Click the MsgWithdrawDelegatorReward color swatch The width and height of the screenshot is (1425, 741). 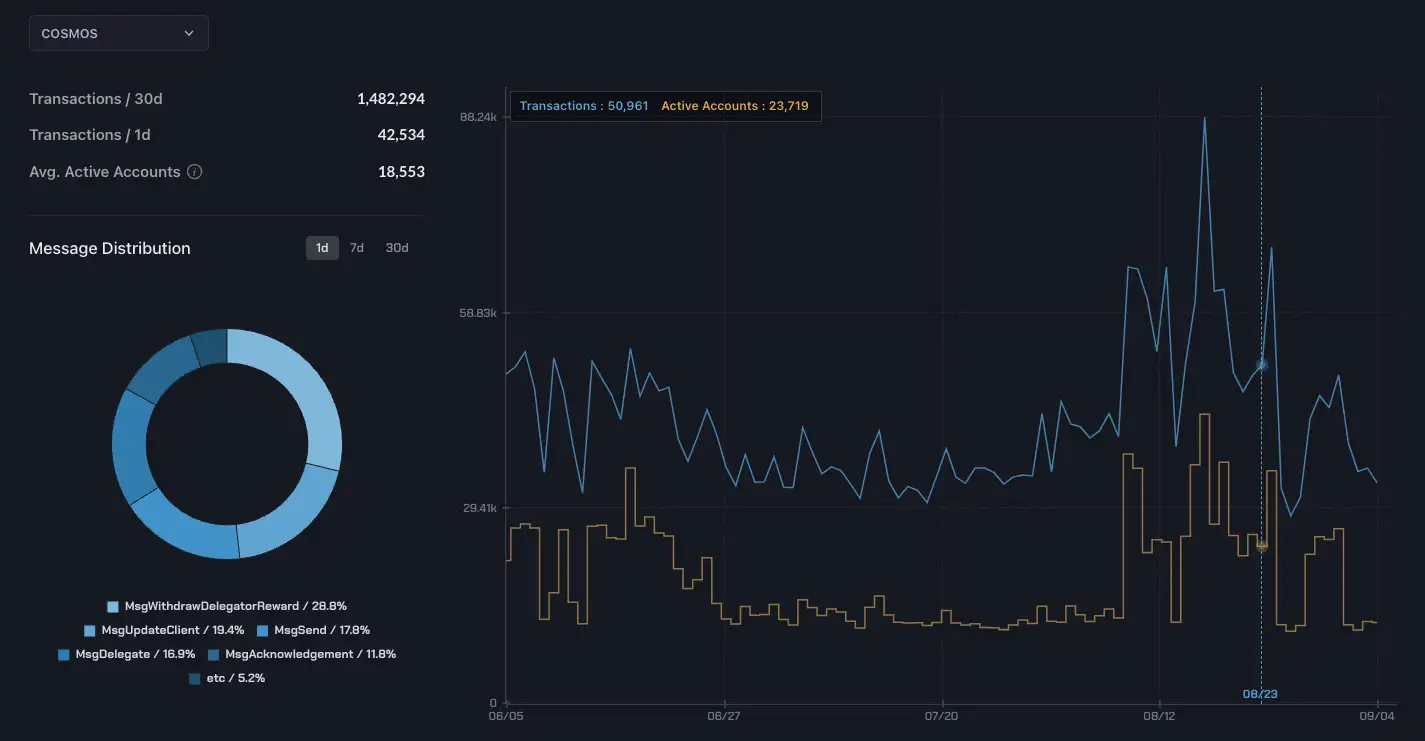111,605
